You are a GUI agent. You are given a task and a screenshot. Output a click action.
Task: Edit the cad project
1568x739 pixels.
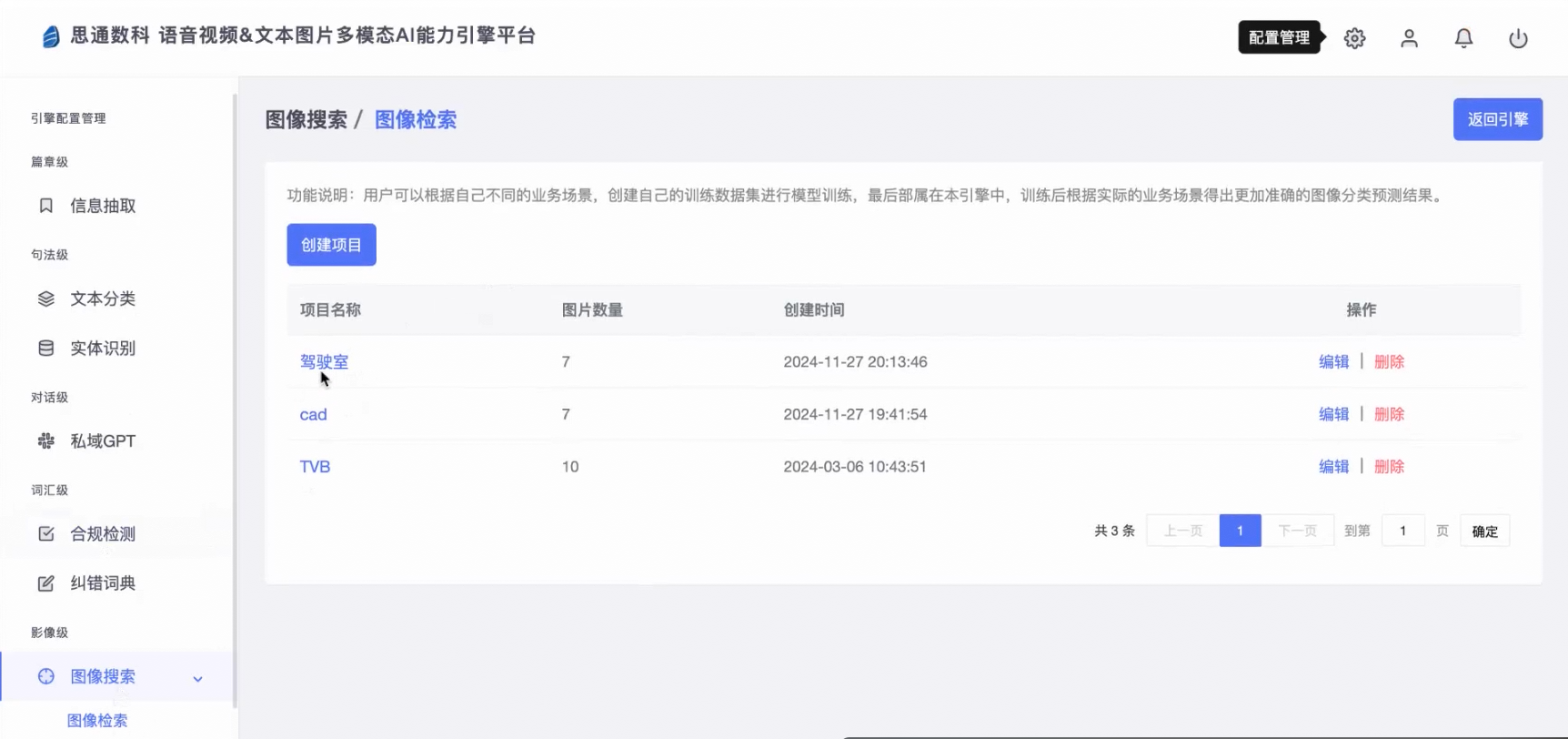point(1333,414)
